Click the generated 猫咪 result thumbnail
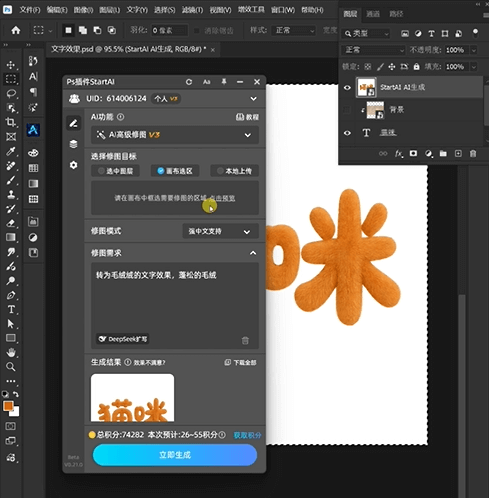489x498 pixels. (132, 397)
